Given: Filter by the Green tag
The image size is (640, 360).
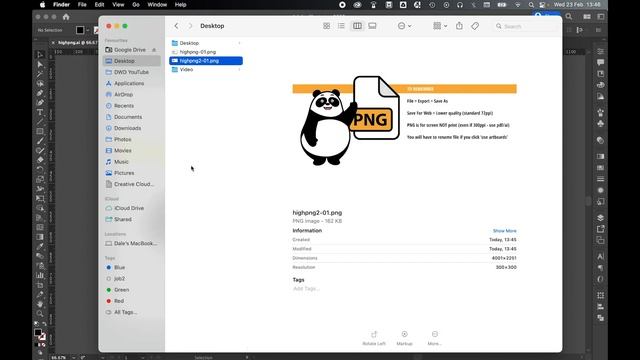Looking at the screenshot, I should pos(118,290).
